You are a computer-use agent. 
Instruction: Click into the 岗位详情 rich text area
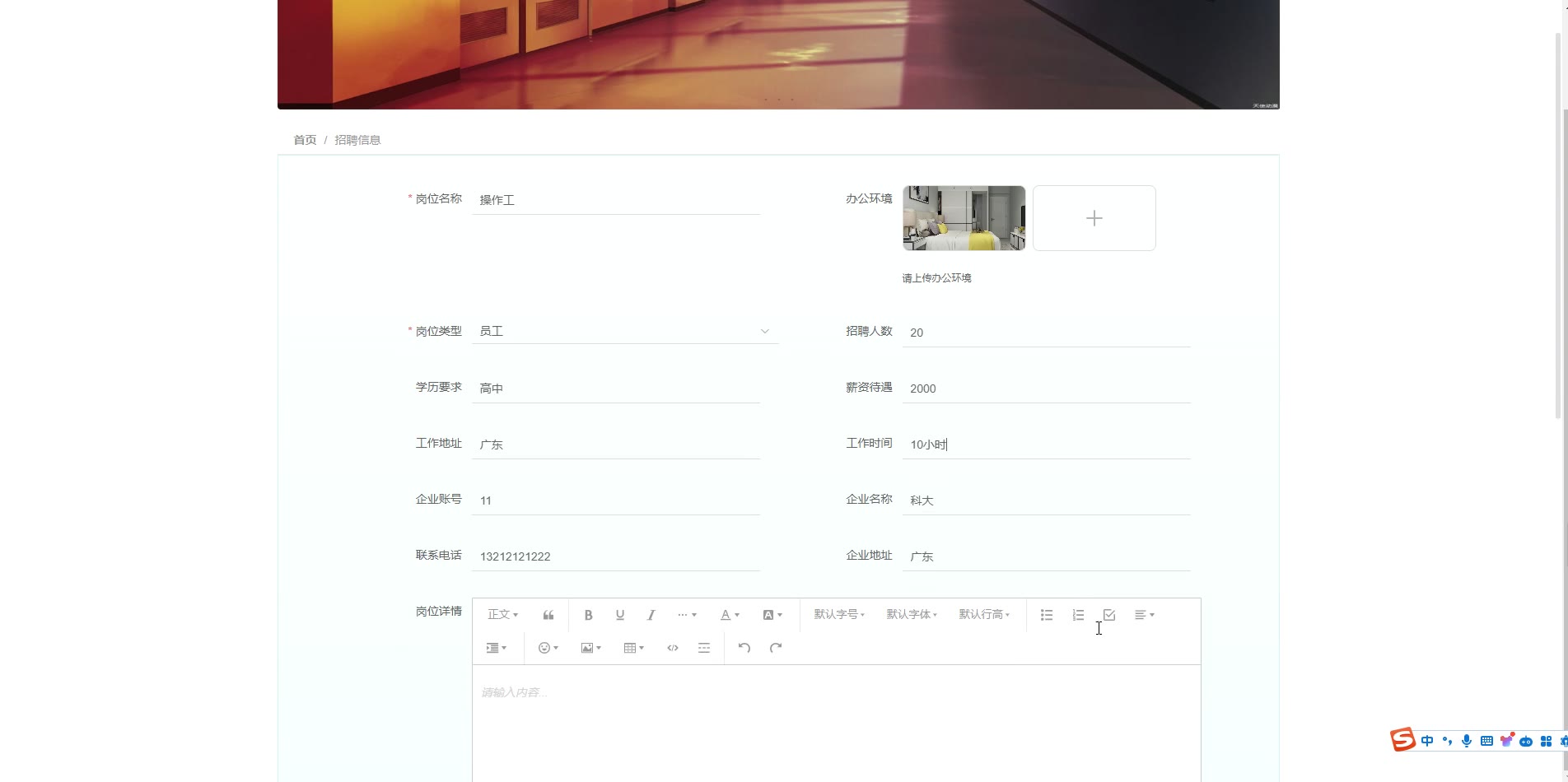[x=837, y=724]
